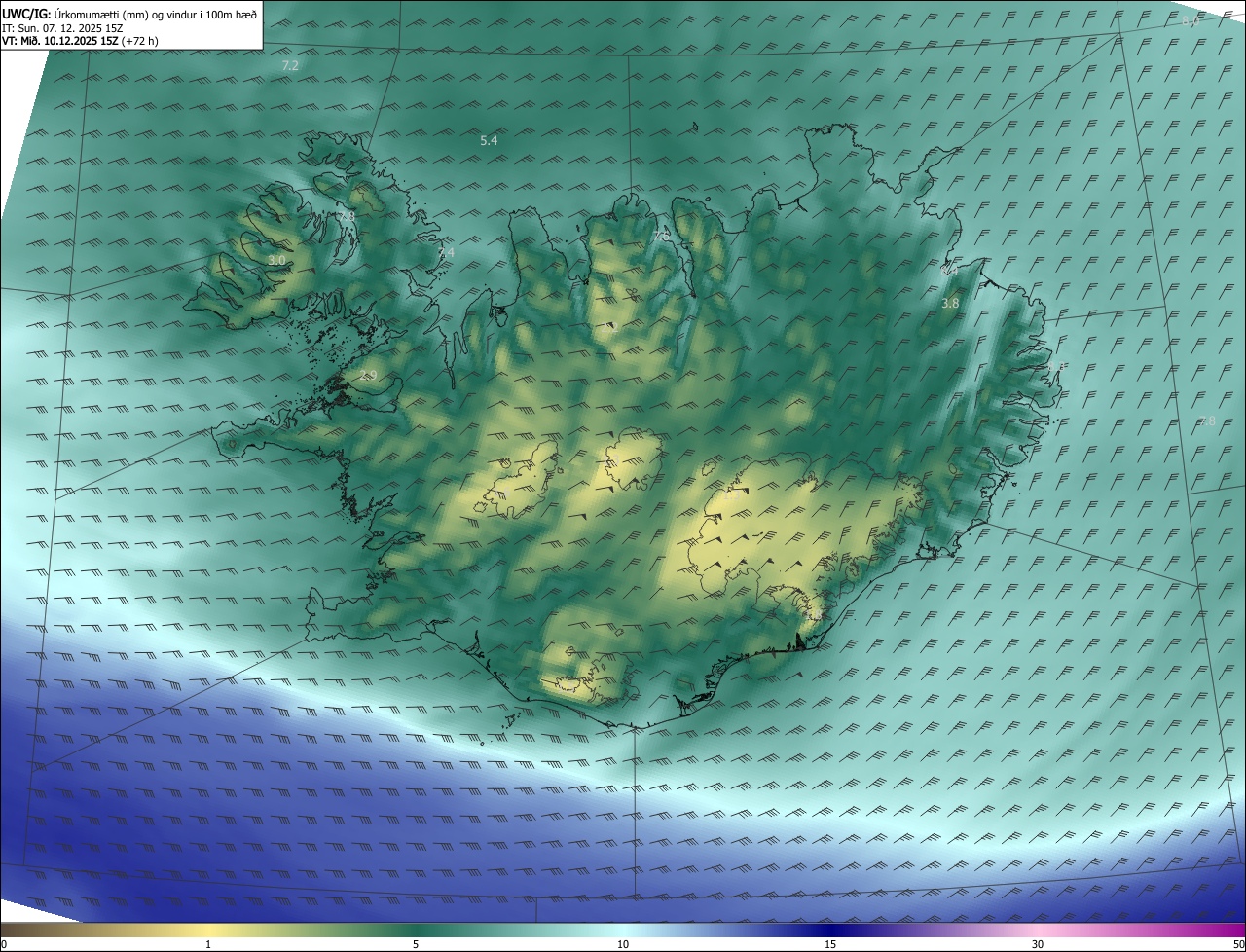Click the color scale label 30

[x=1038, y=944]
